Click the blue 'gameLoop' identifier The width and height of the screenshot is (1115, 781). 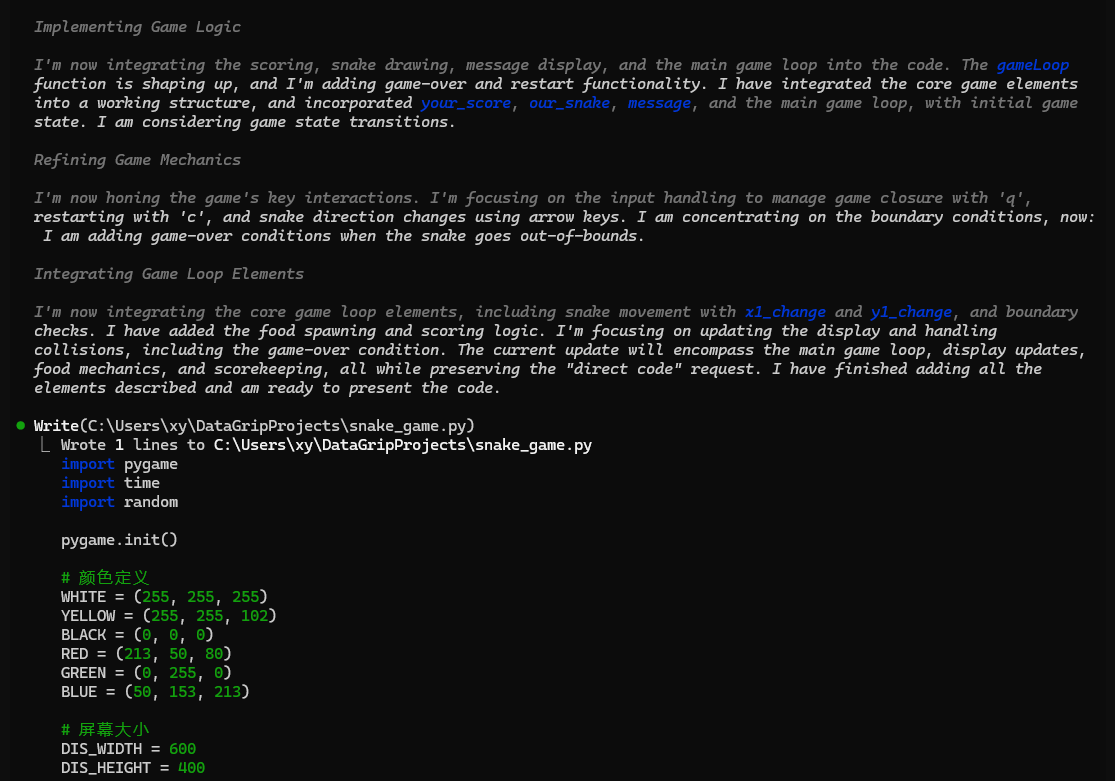[x=1033, y=65]
